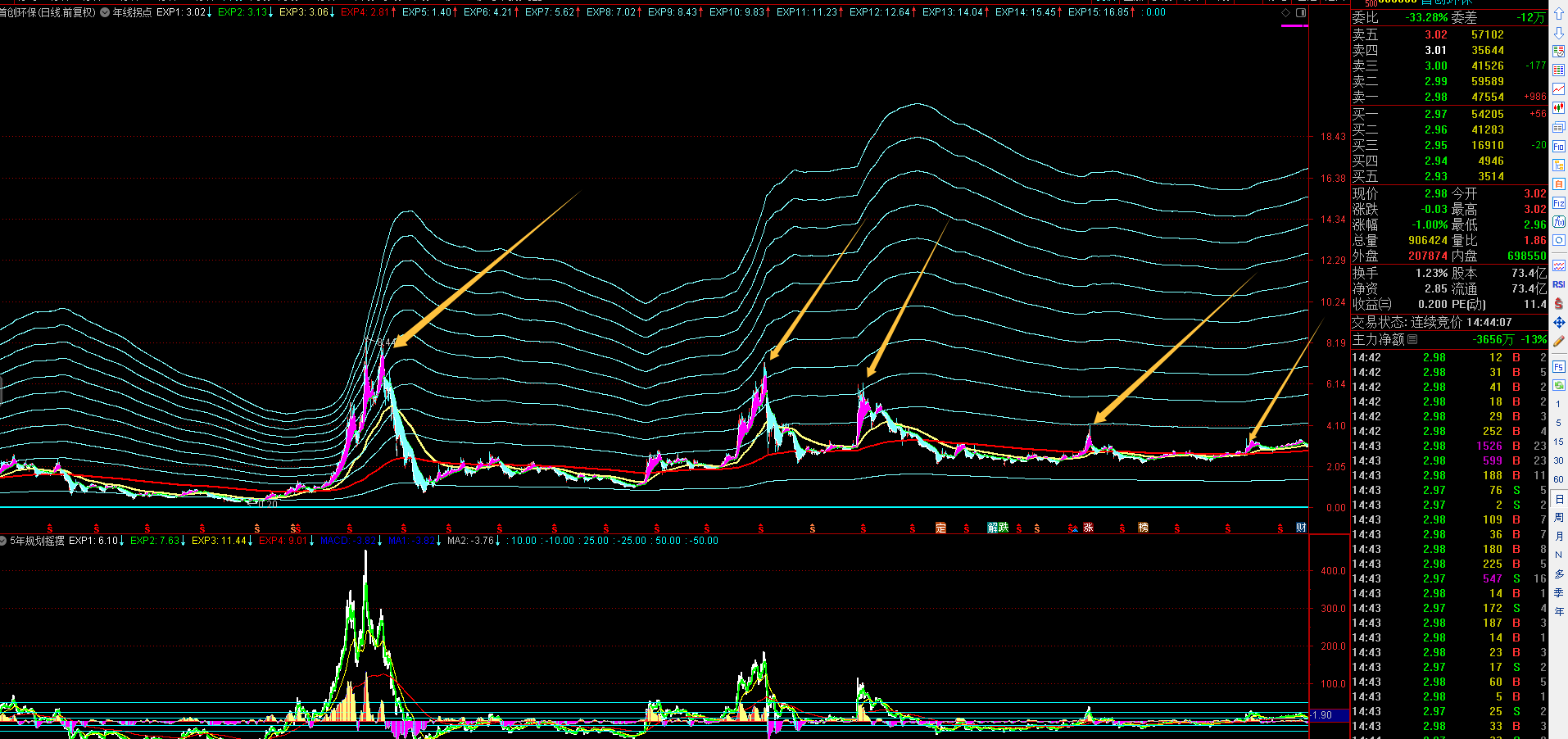Switch to the 月 monthly period tab

point(1559,536)
